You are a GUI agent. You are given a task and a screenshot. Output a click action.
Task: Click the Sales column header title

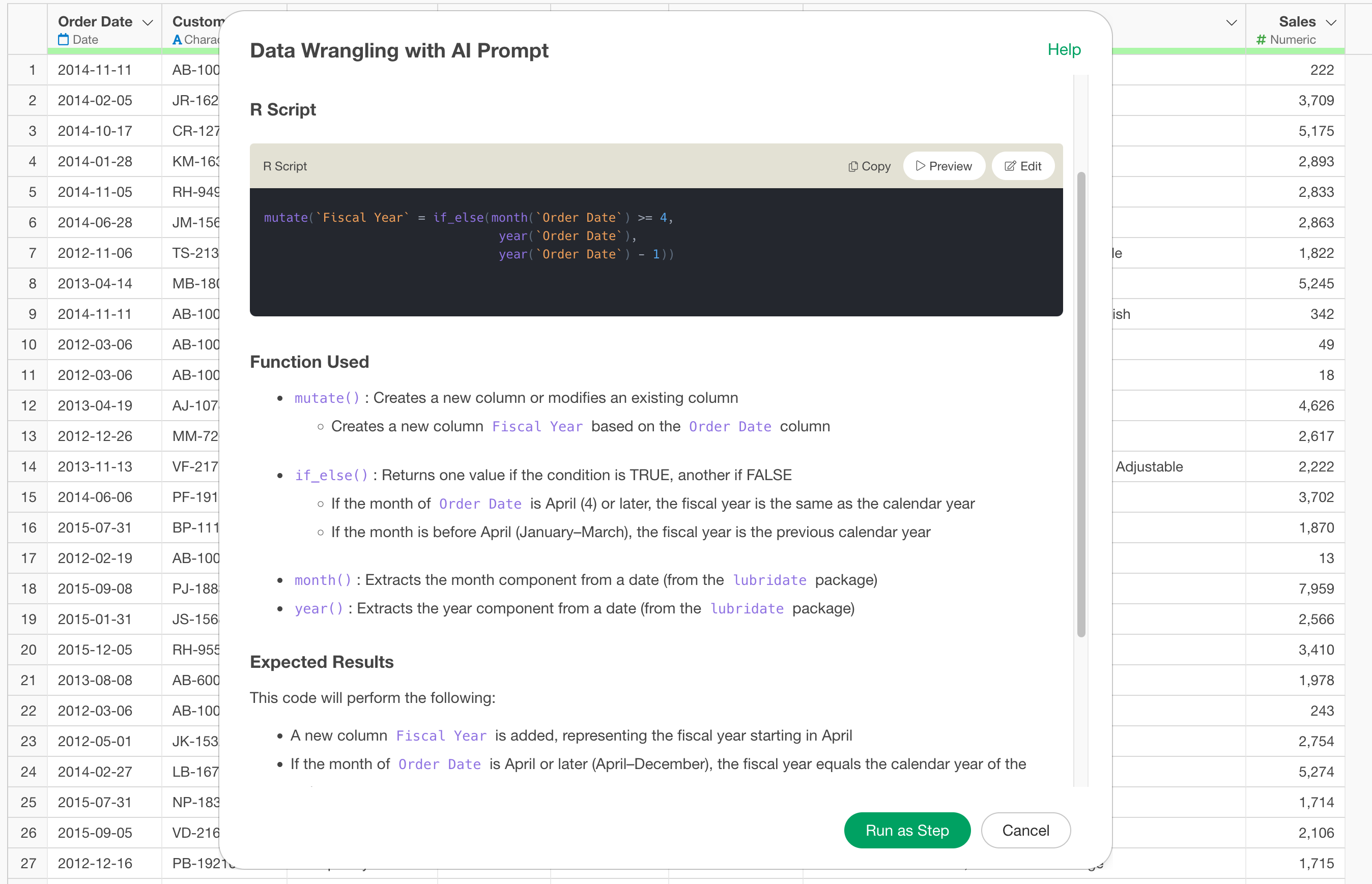pyautogui.click(x=1297, y=22)
